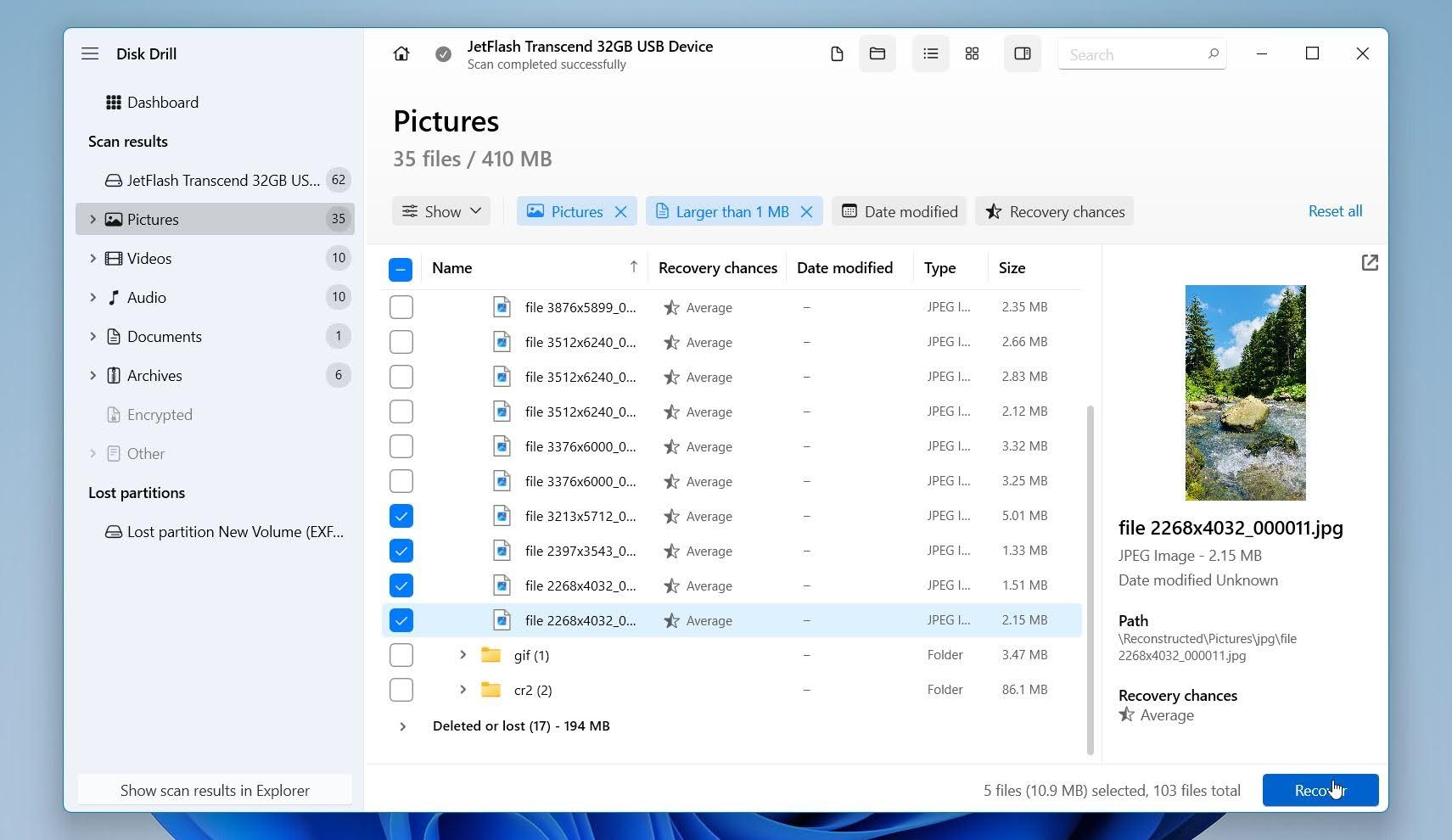Select Documents category in sidebar
This screenshot has width=1452, height=840.
(214, 336)
